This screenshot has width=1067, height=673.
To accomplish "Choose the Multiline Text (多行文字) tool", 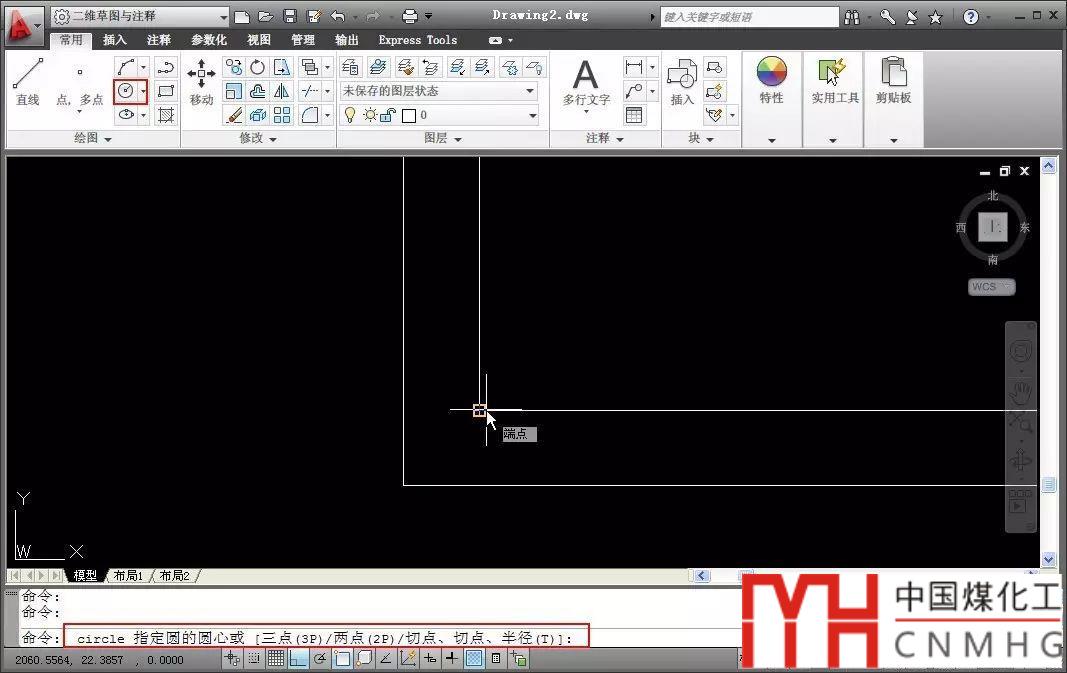I will [585, 80].
